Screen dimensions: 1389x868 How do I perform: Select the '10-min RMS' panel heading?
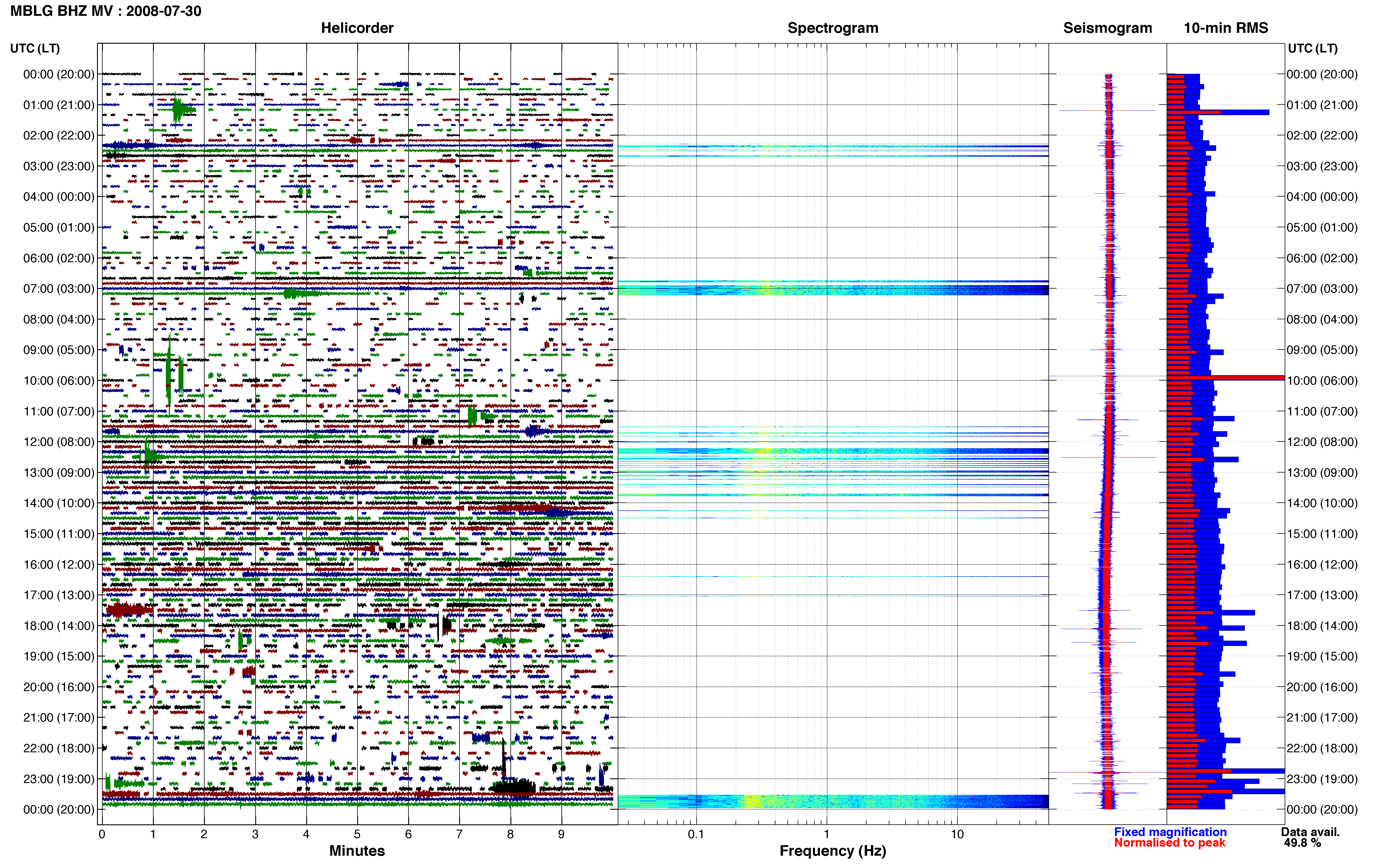point(1226,28)
